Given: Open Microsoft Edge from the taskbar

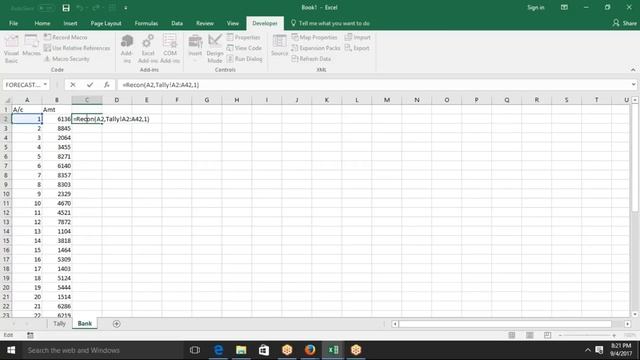Looking at the screenshot, I should [x=218, y=350].
